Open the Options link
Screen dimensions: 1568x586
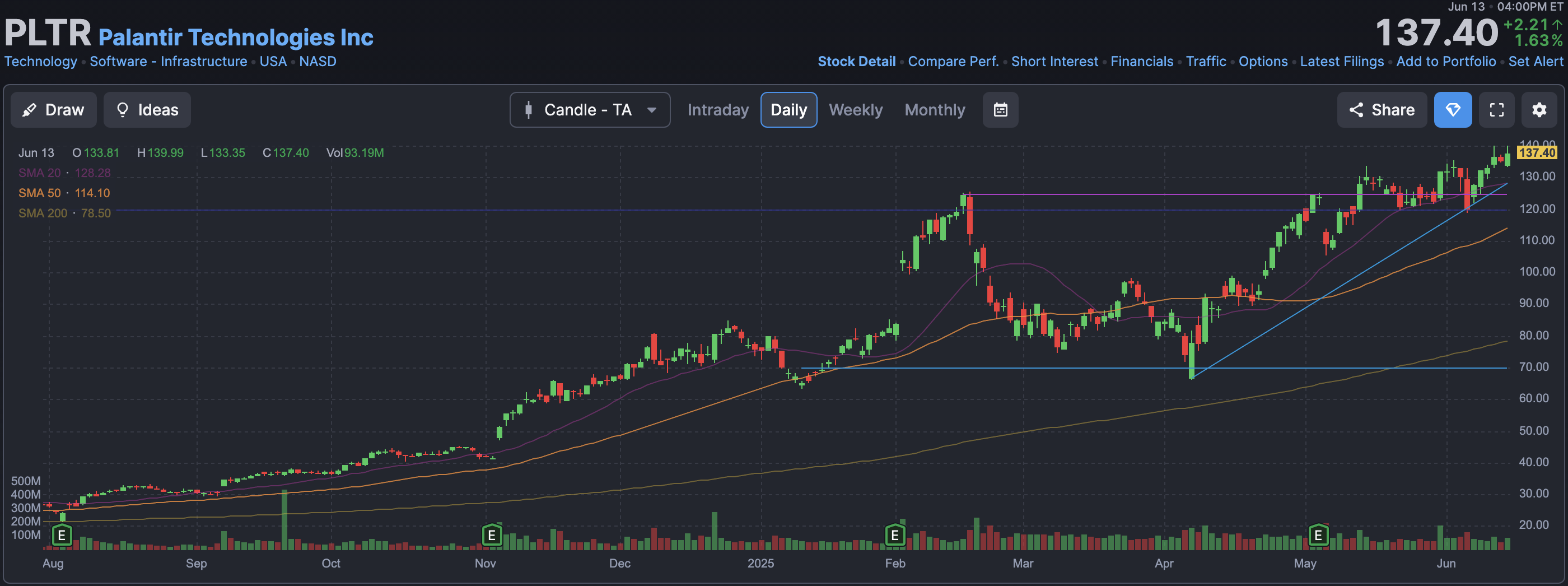click(x=1263, y=62)
